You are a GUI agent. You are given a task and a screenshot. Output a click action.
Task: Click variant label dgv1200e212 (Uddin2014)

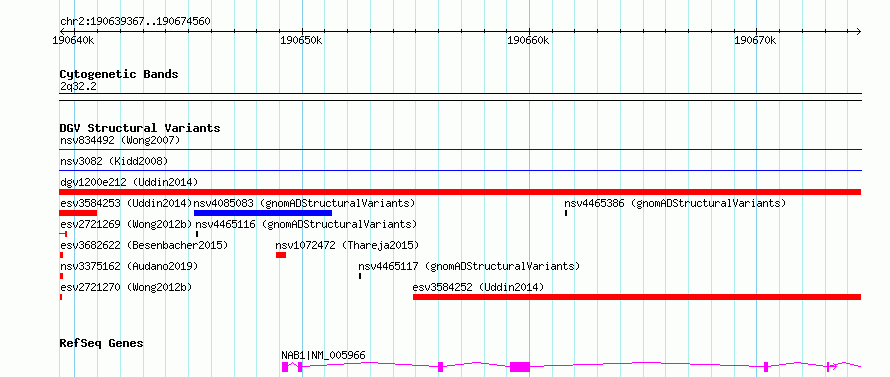pyautogui.click(x=129, y=182)
